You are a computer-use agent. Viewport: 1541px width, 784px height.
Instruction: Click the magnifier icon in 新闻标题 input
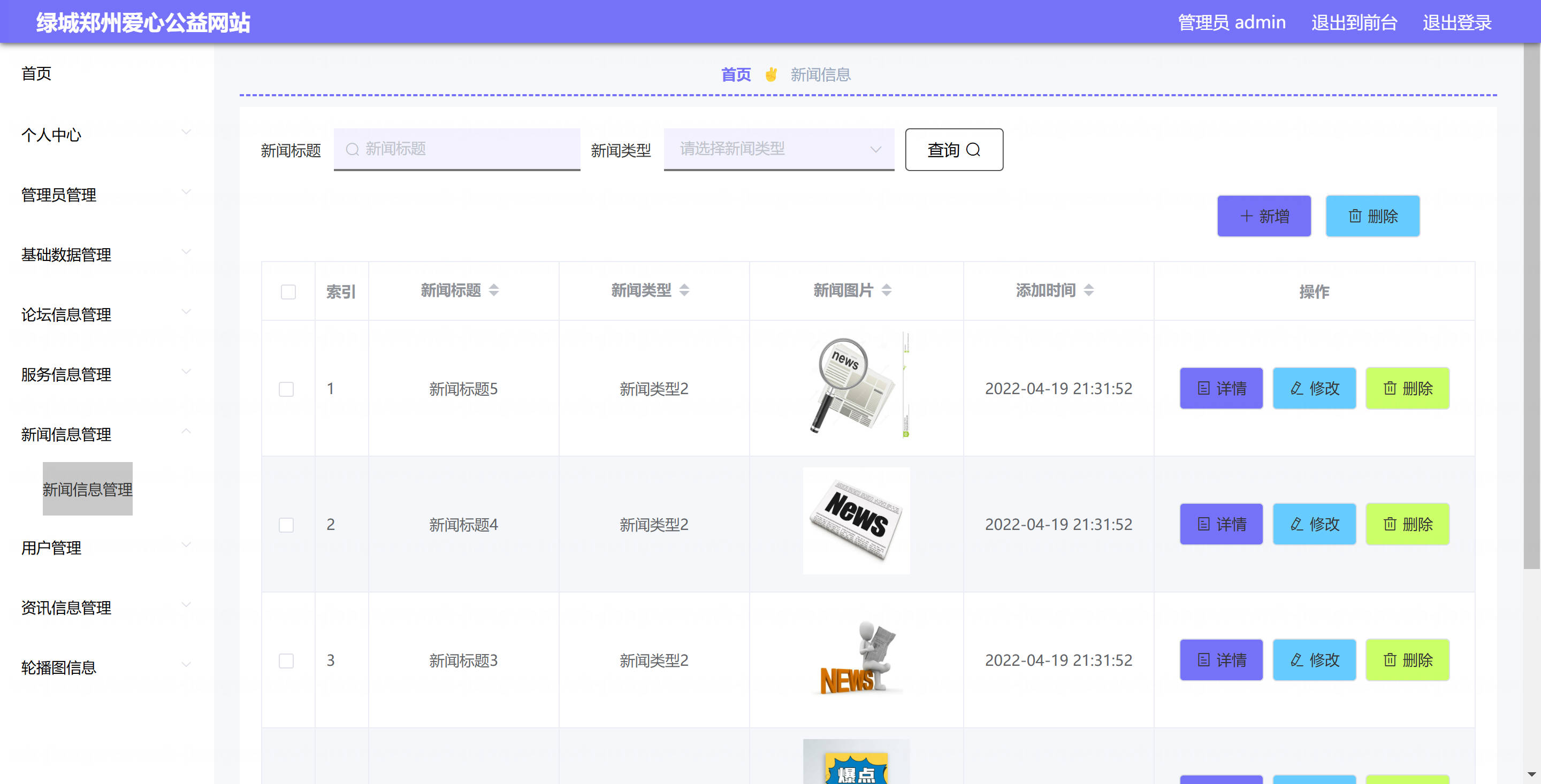tap(353, 149)
